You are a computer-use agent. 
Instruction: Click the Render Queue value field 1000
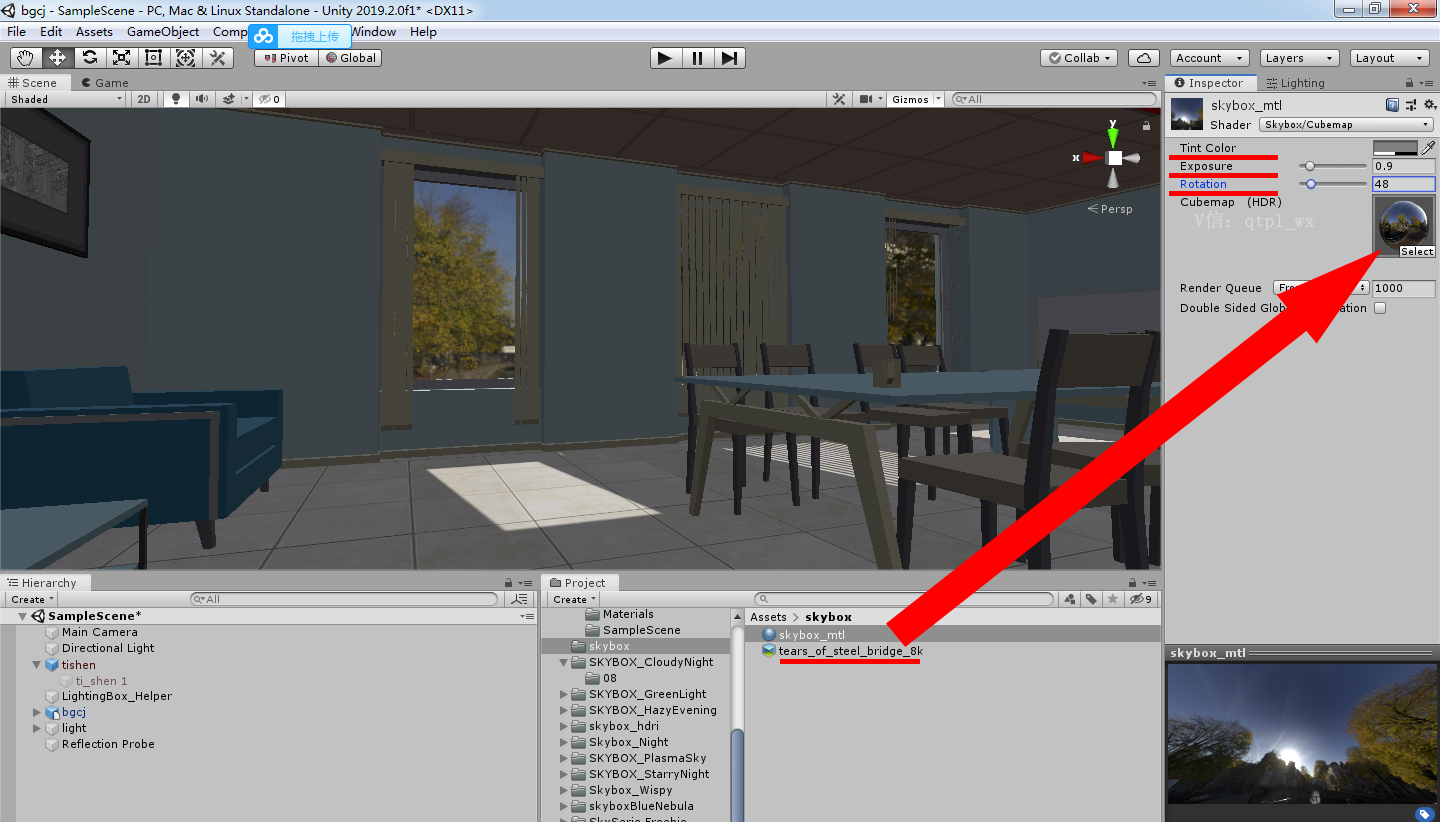pos(1404,288)
